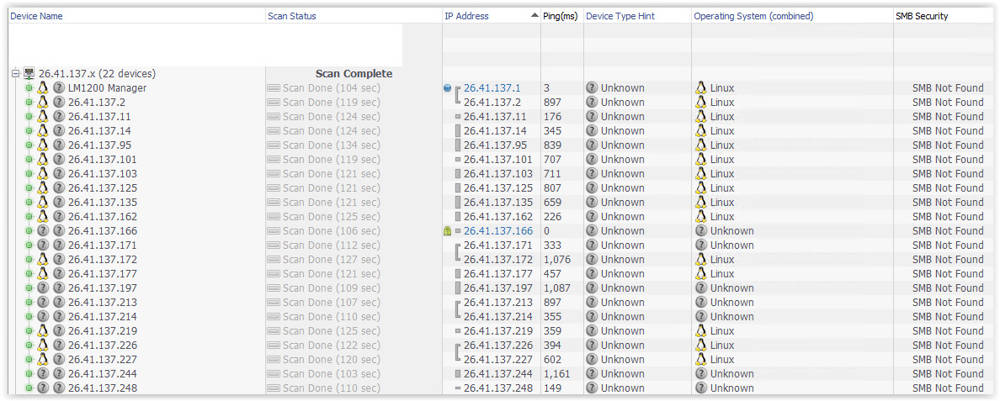Sort by the Device Name column header

pyautogui.click(x=36, y=16)
